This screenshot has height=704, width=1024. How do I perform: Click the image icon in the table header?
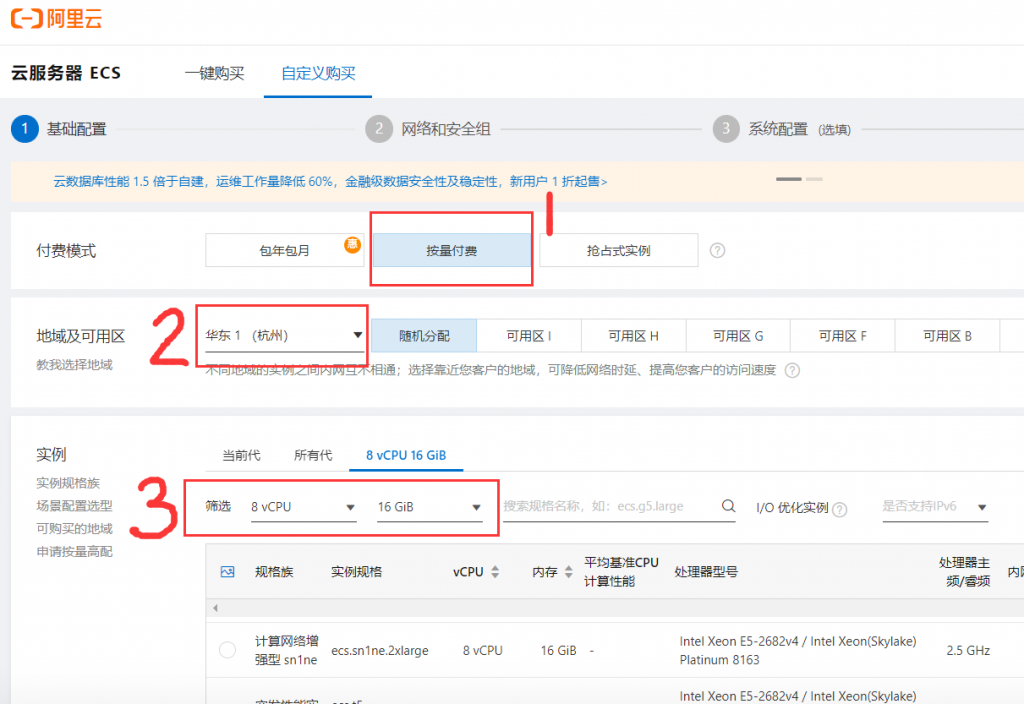[x=227, y=572]
